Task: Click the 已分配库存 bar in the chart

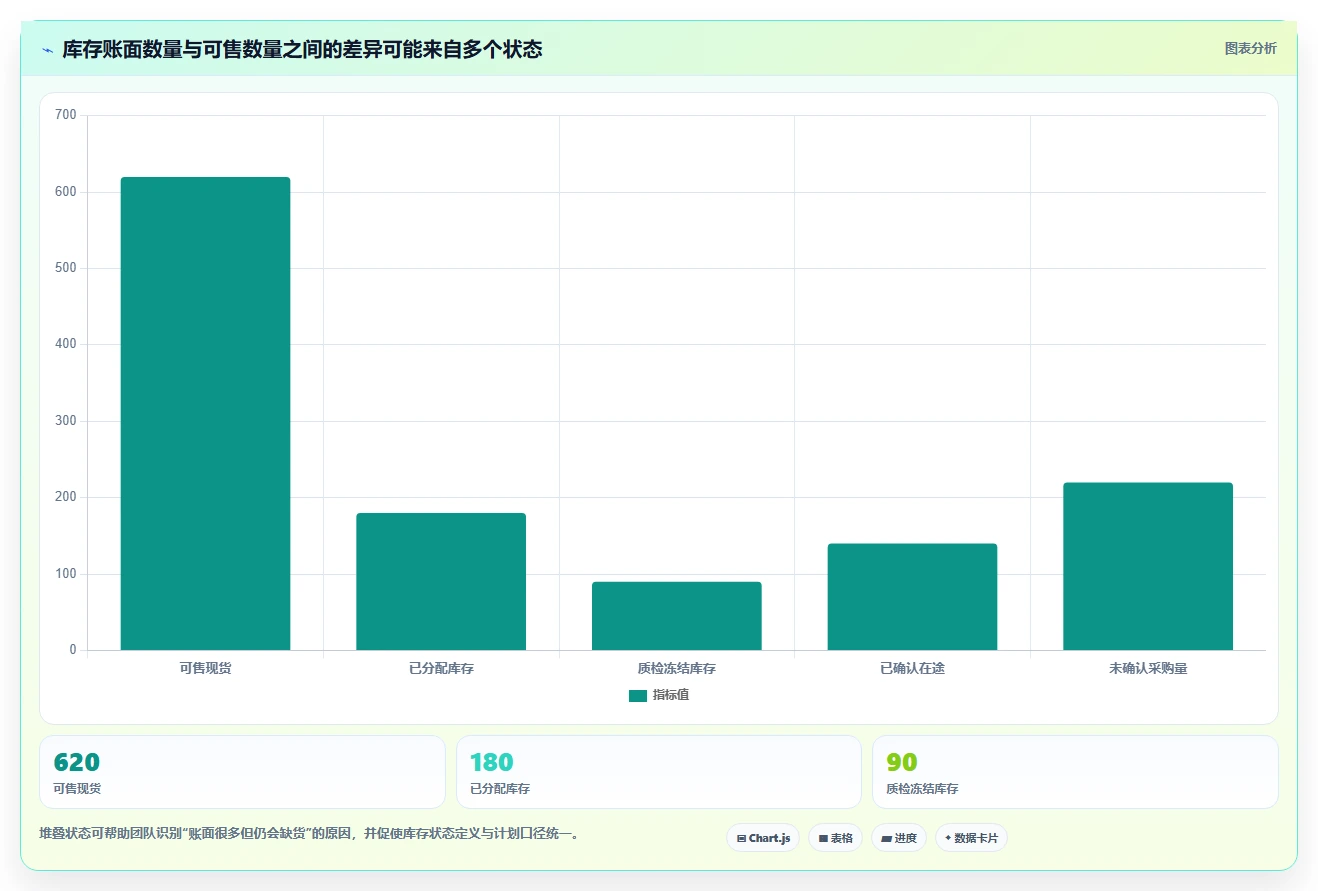Action: [441, 582]
